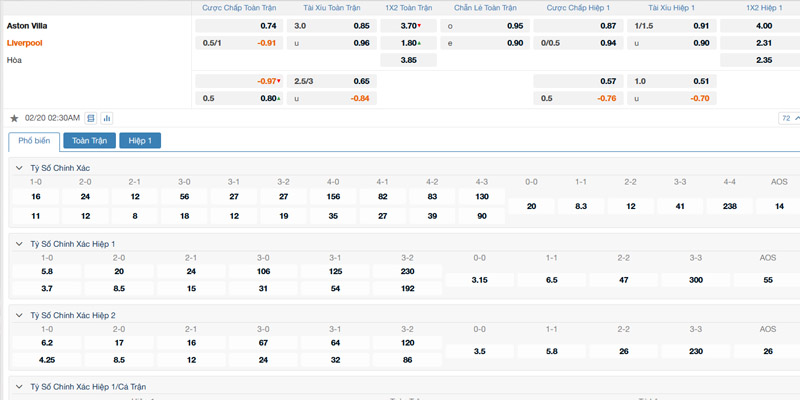
Task: Select first-half 0.5 handicap odds -0.76
Action: tap(579, 98)
